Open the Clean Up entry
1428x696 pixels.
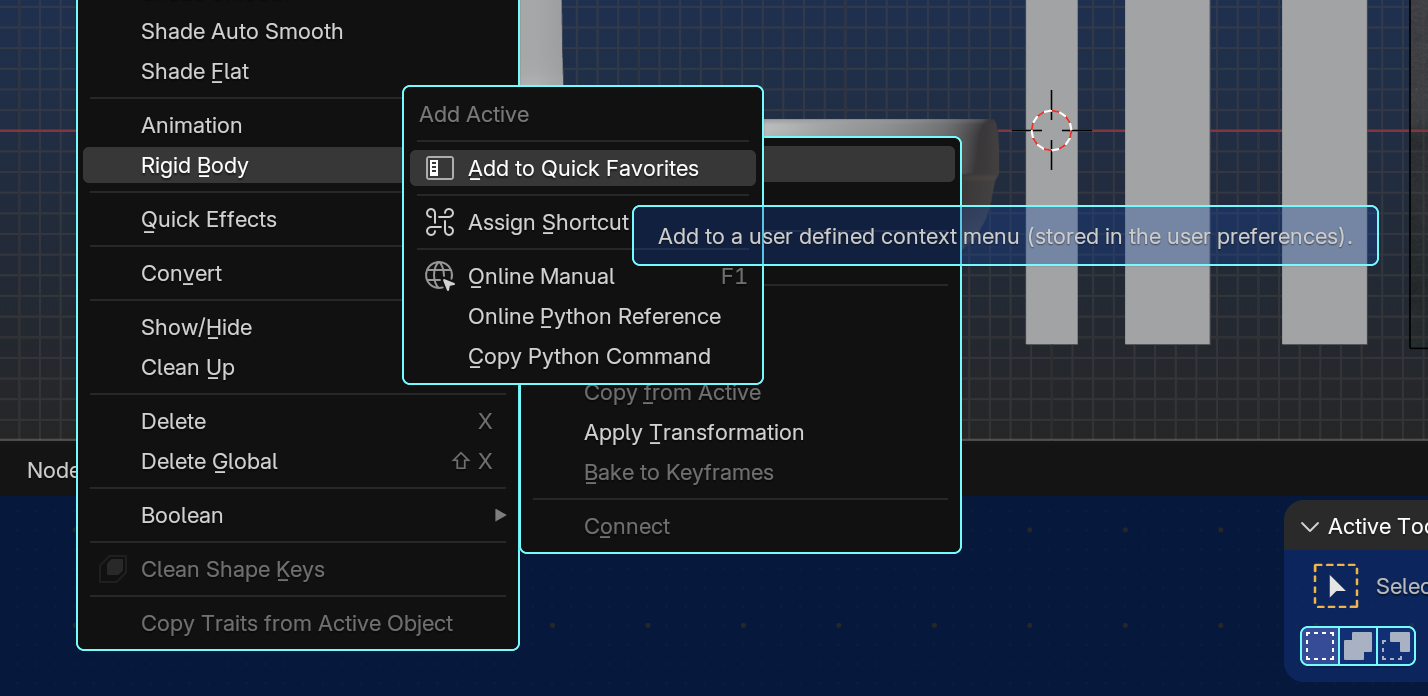(x=188, y=367)
